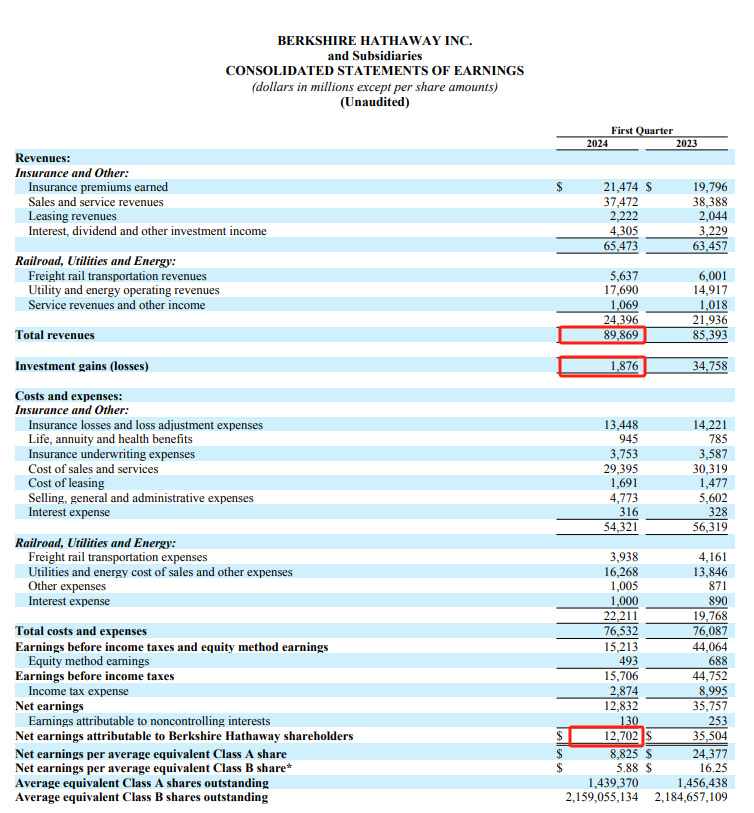Select the Leasing revenues row label
The image size is (754, 813).
pos(72,216)
